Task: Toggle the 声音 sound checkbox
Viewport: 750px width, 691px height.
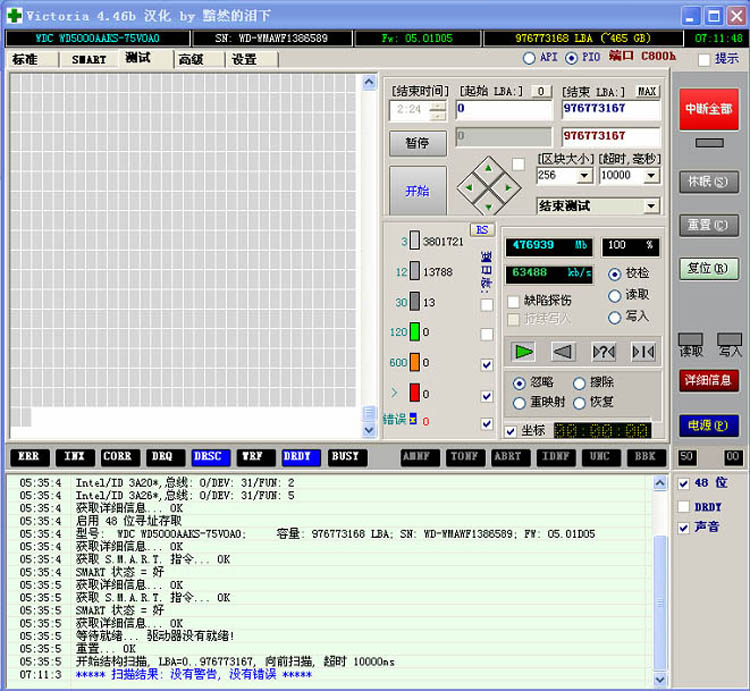Action: pyautogui.click(x=684, y=528)
